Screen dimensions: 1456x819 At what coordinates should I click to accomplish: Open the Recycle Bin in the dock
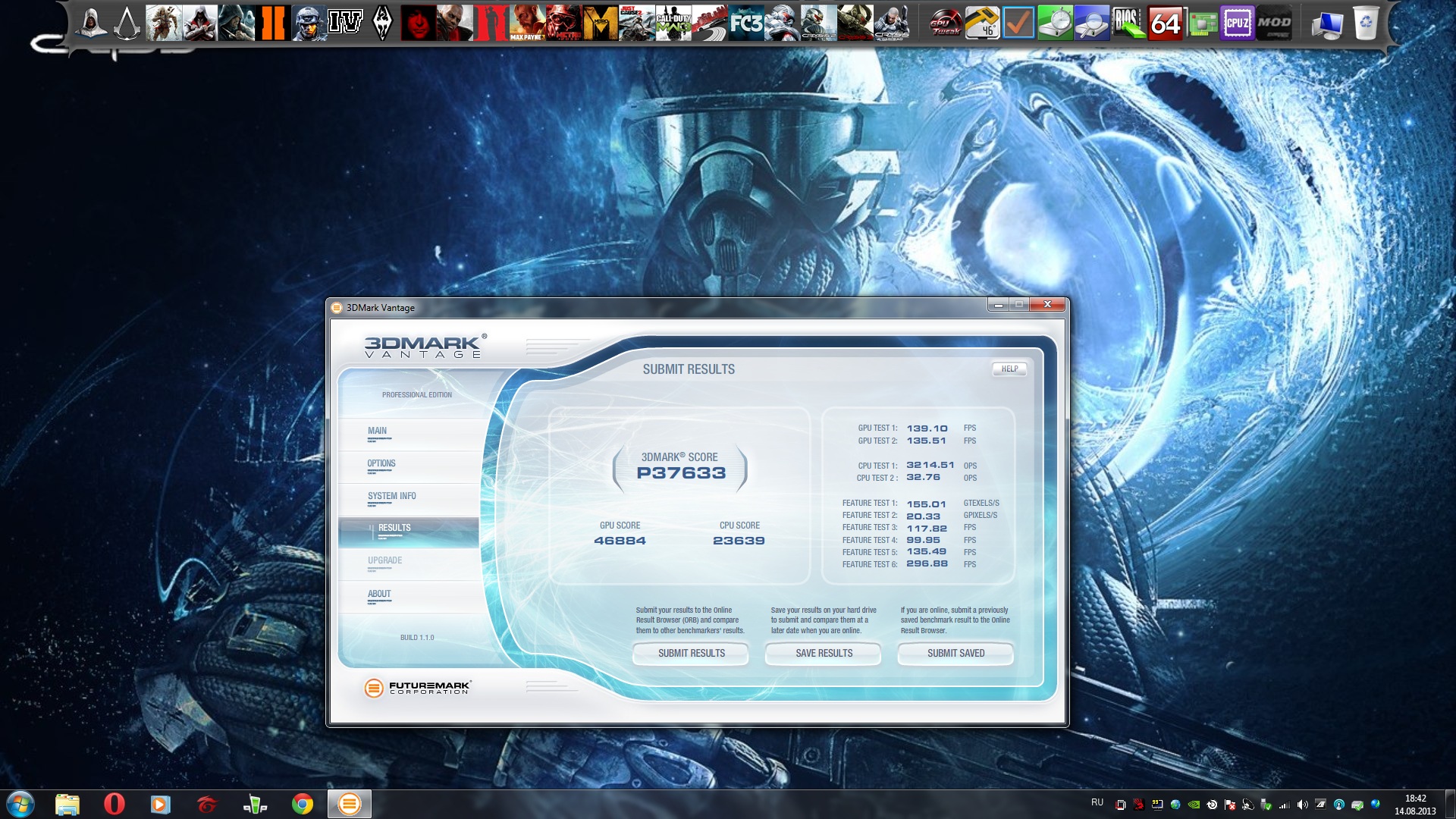pyautogui.click(x=1365, y=23)
